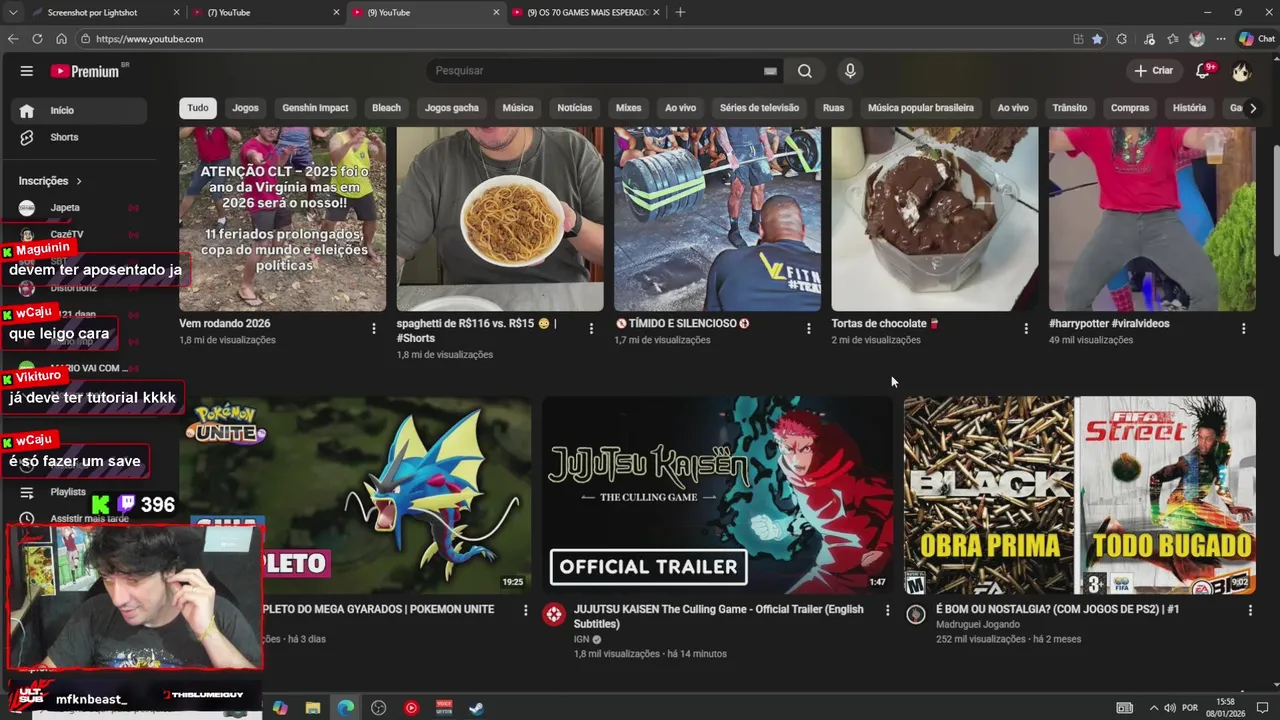The width and height of the screenshot is (1280, 720).
Task: Open options for Jujutsu Kaisen trailer video
Action: click(x=887, y=610)
